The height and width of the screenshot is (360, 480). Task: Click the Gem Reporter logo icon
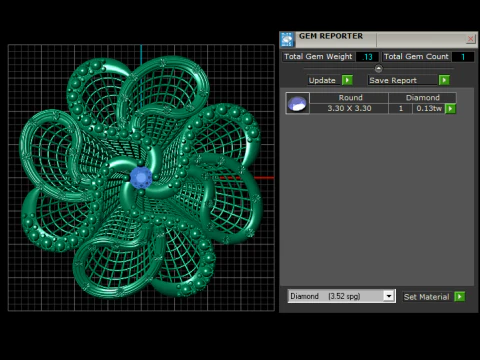point(287,40)
